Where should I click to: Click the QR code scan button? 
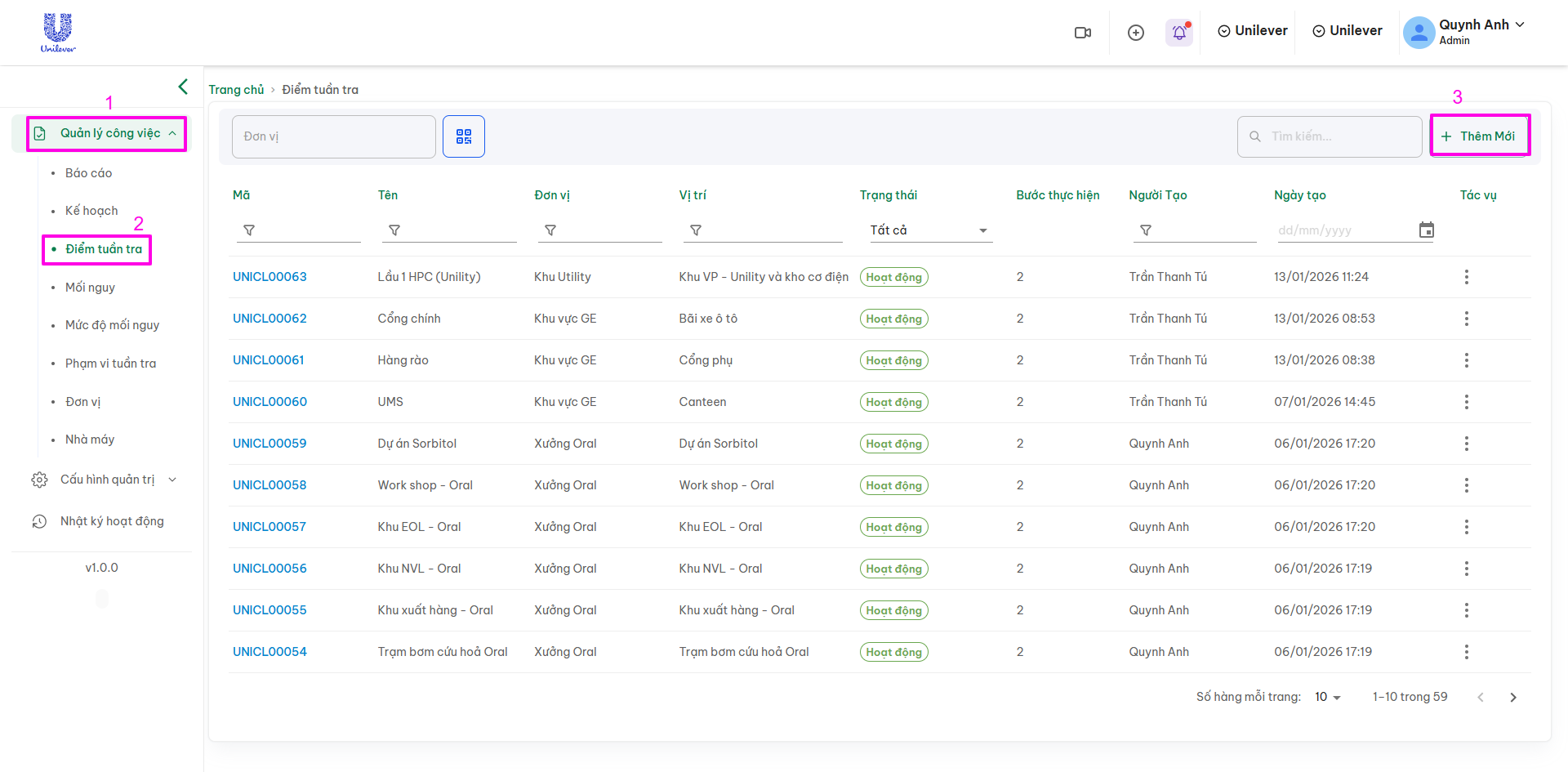pos(464,136)
